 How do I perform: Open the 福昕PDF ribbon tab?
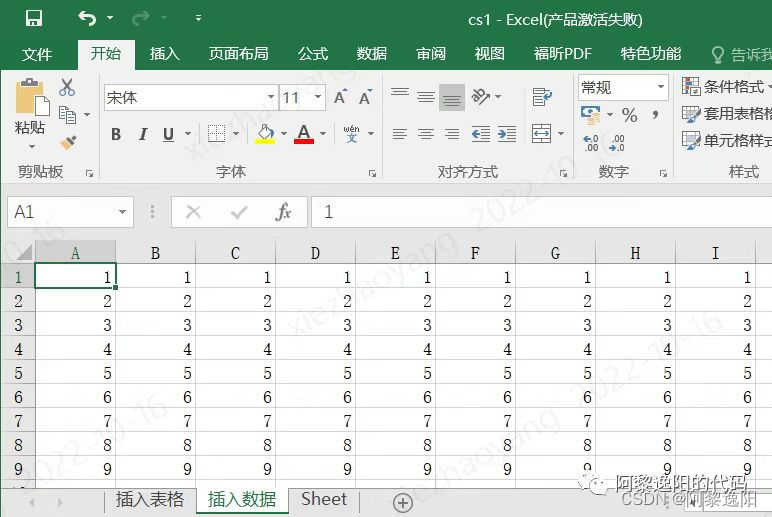pyautogui.click(x=562, y=54)
